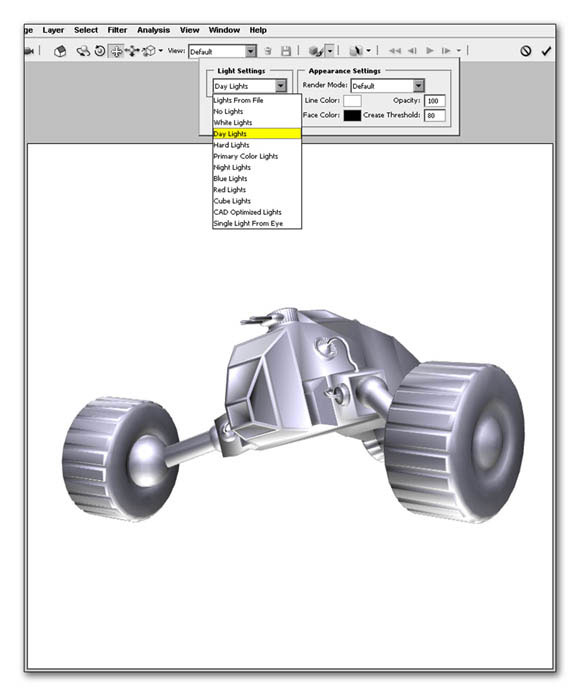Choose Blue Lights in the list
The image size is (580, 696).
point(257,178)
